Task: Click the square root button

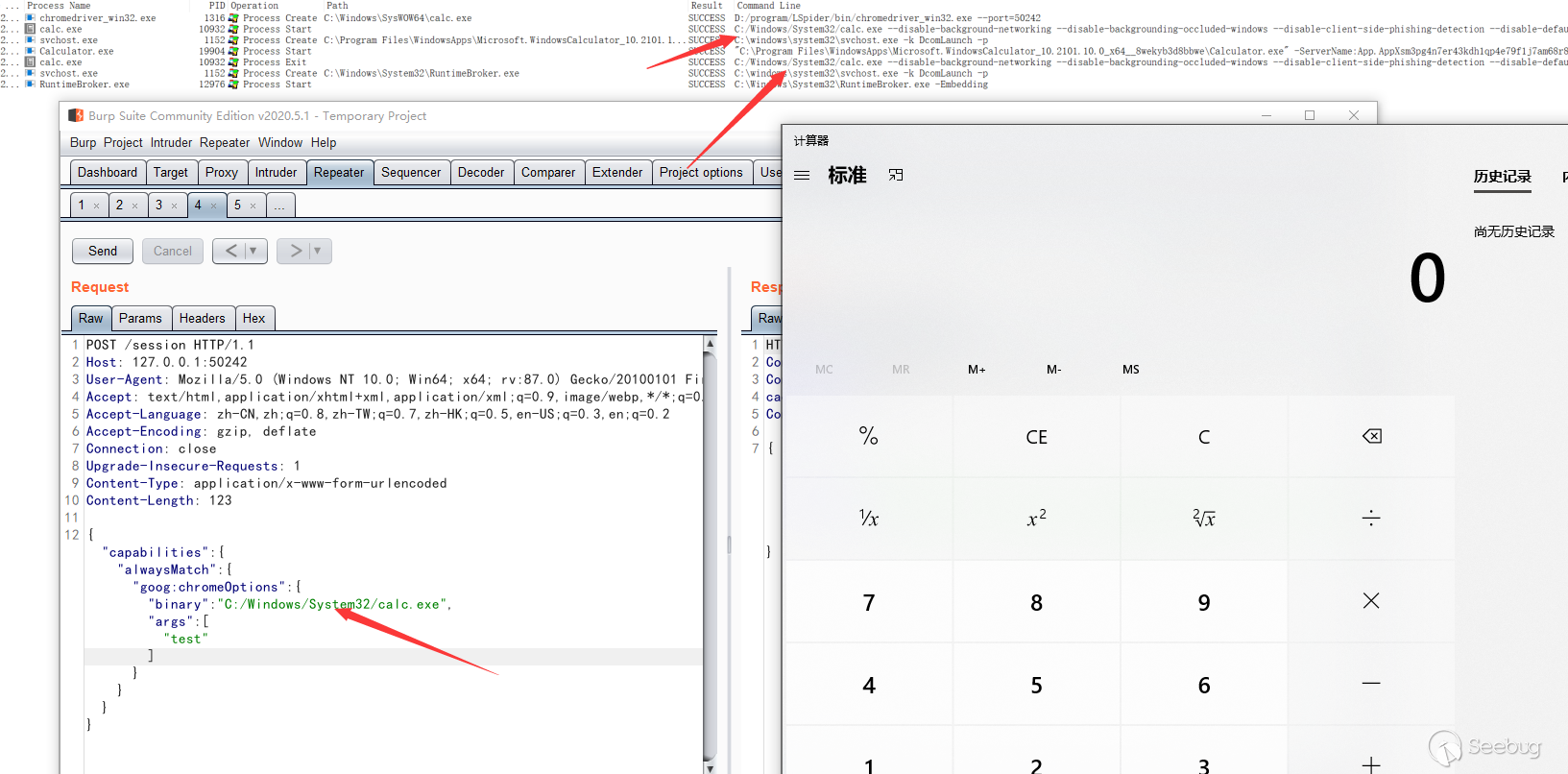Action: [x=1204, y=519]
